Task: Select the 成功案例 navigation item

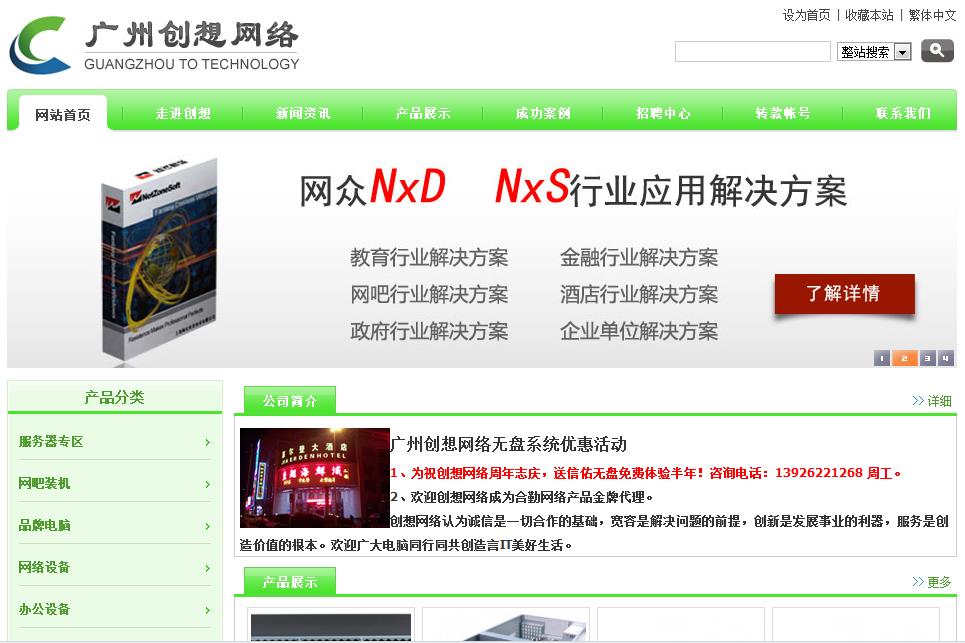Action: [x=543, y=113]
